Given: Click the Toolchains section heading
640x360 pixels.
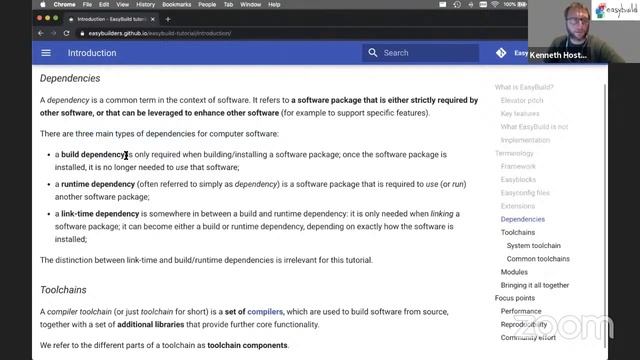Looking at the screenshot, I should tap(63, 290).
